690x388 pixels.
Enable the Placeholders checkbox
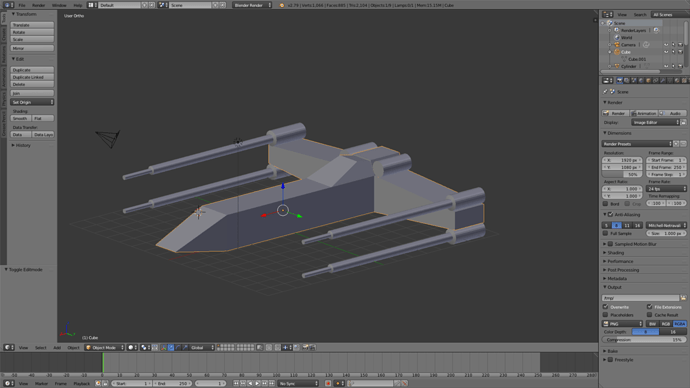[x=606, y=315]
